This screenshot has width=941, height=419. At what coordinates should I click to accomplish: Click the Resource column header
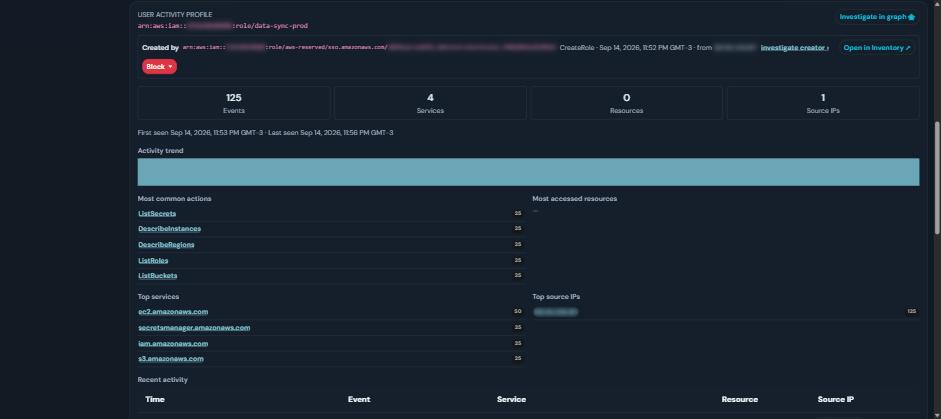pos(739,399)
